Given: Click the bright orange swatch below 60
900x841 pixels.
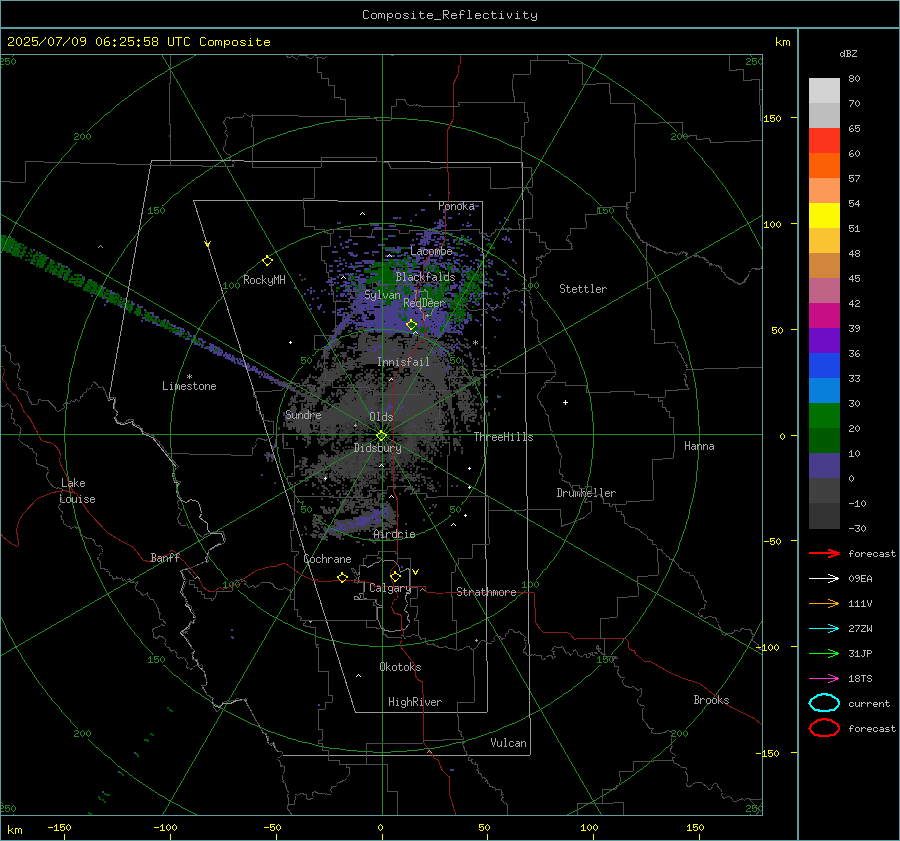Looking at the screenshot, I should click(824, 165).
